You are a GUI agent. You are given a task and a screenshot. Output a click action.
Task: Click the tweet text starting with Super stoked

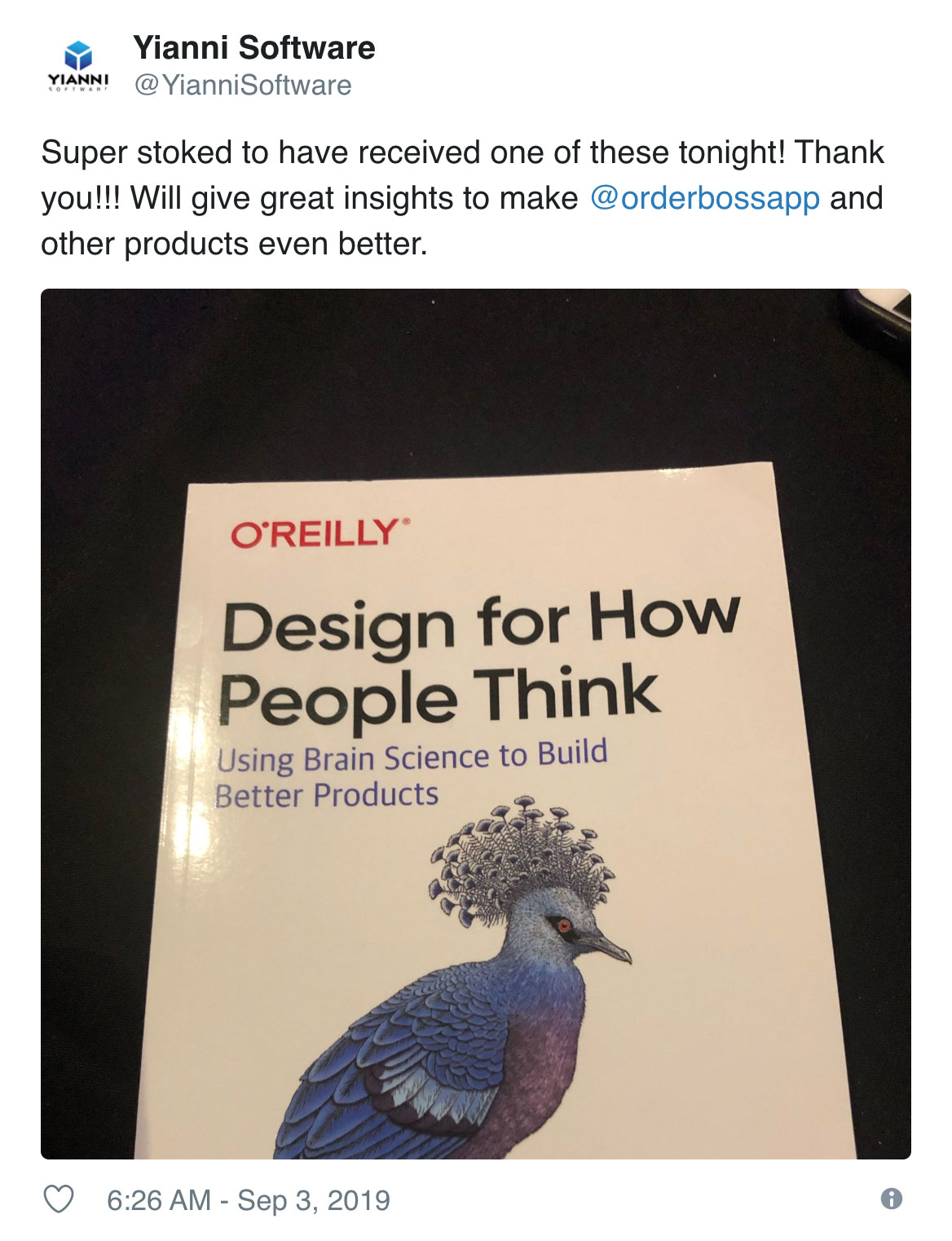(x=462, y=198)
